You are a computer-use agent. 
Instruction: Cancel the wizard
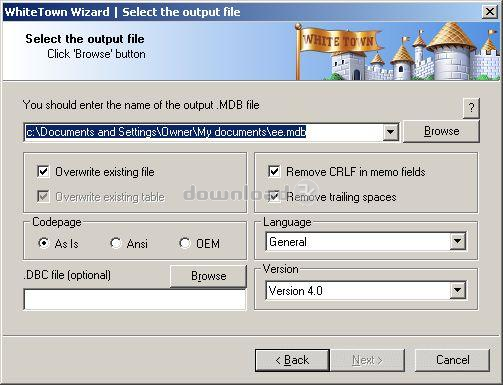[452, 360]
